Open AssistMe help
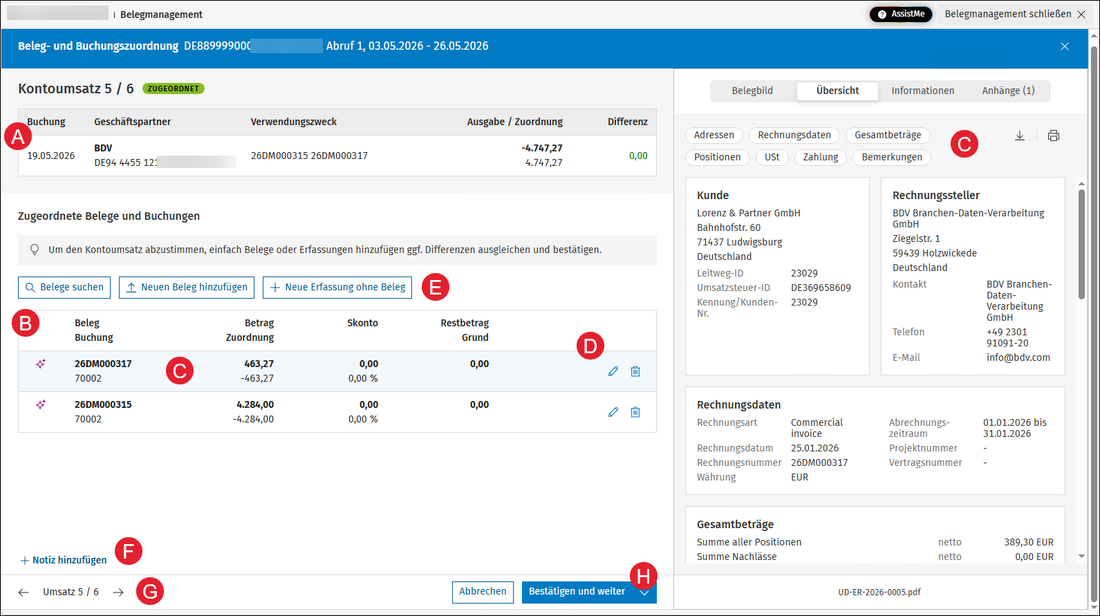Viewport: 1100px width, 616px height. click(901, 14)
